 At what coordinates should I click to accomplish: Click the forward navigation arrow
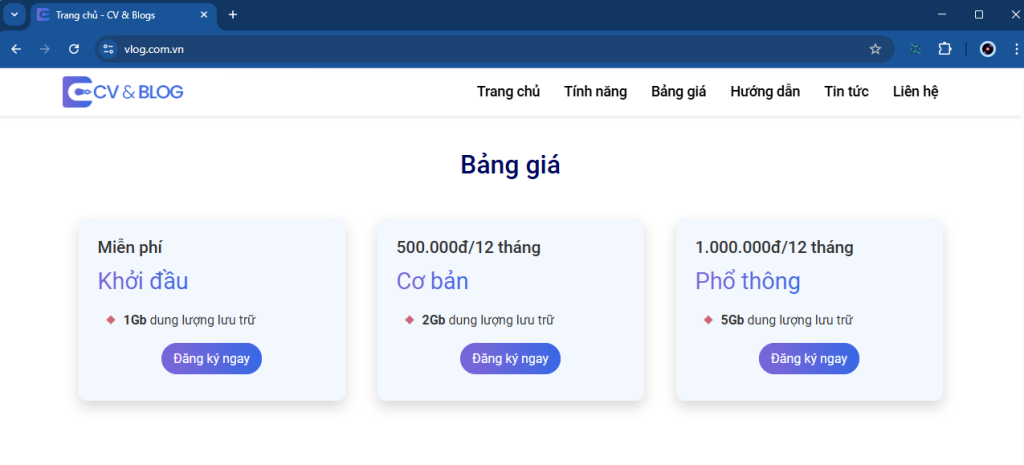(x=45, y=49)
